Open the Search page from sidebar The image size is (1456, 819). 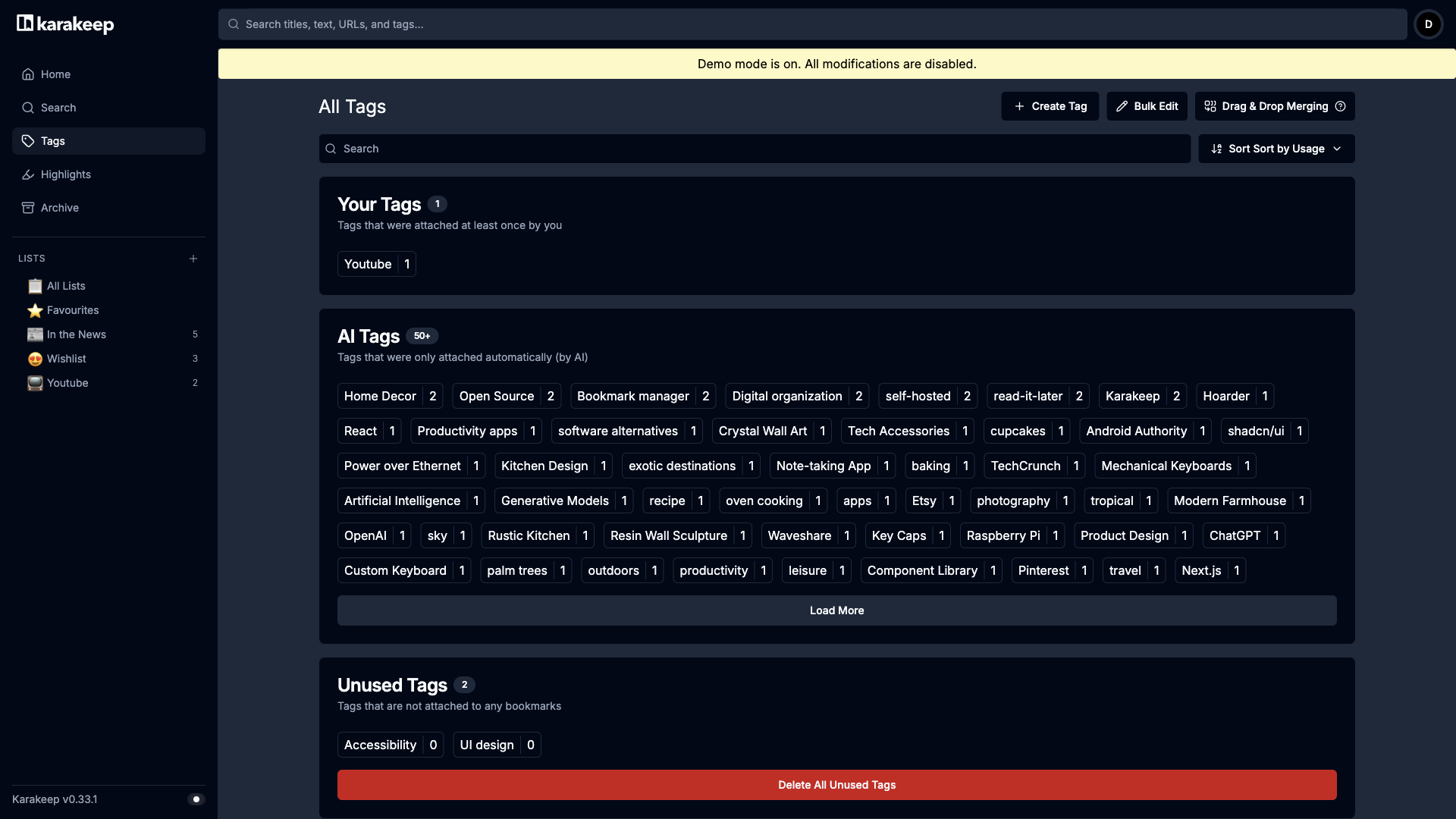point(108,108)
